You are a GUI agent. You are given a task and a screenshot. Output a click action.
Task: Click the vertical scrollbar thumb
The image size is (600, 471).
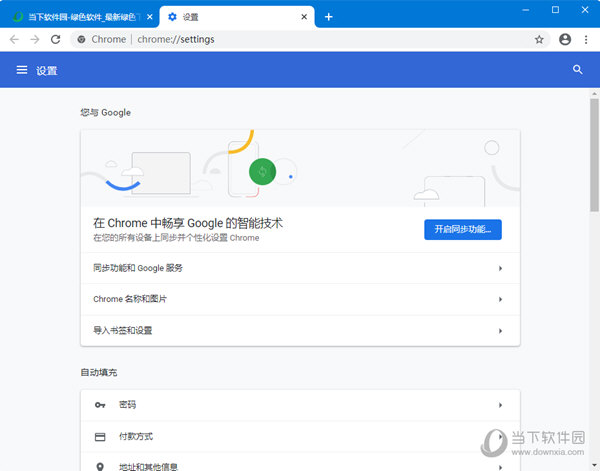(594, 155)
